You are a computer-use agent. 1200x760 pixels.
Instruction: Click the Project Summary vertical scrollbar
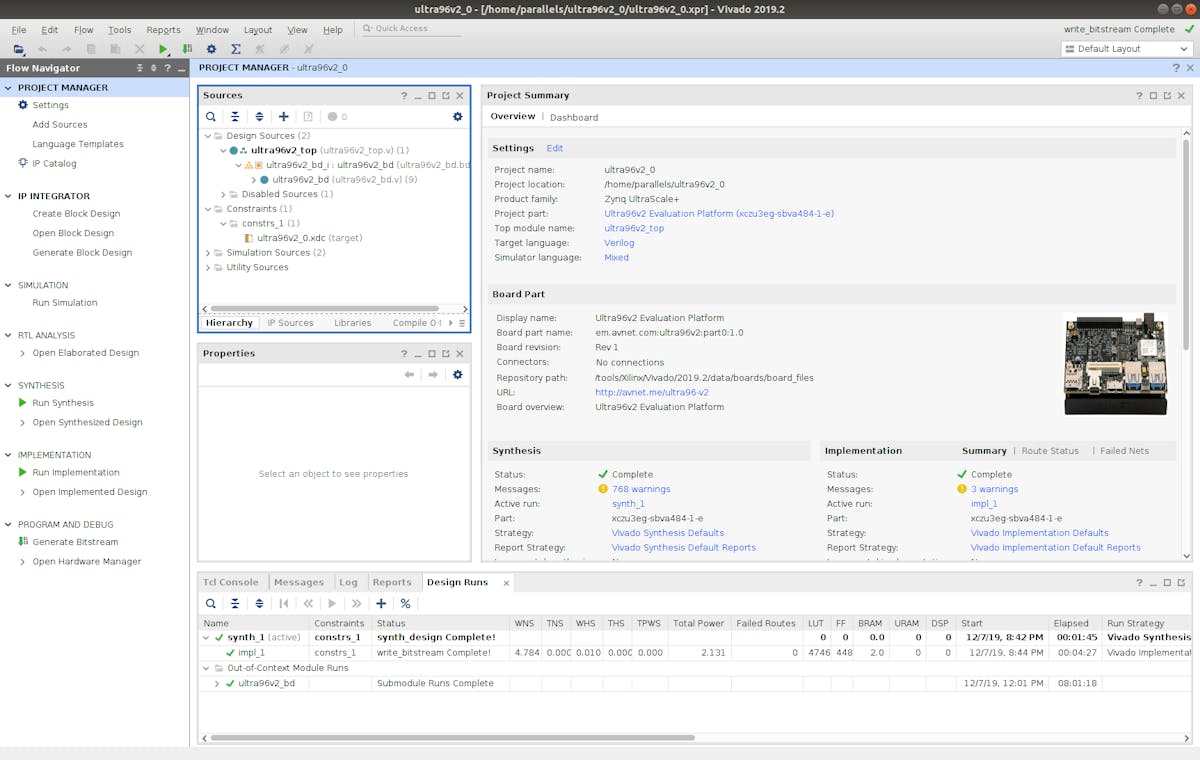pyautogui.click(x=1186, y=245)
